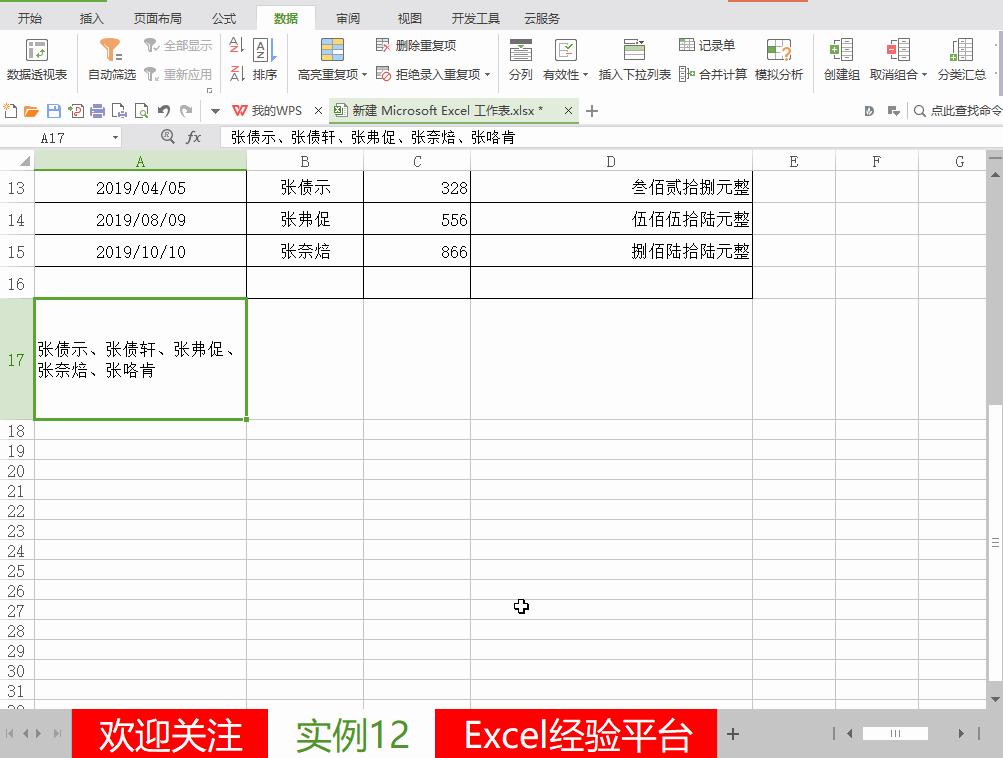
Task: Click 分列 text-to-columns tool
Action: [520, 58]
